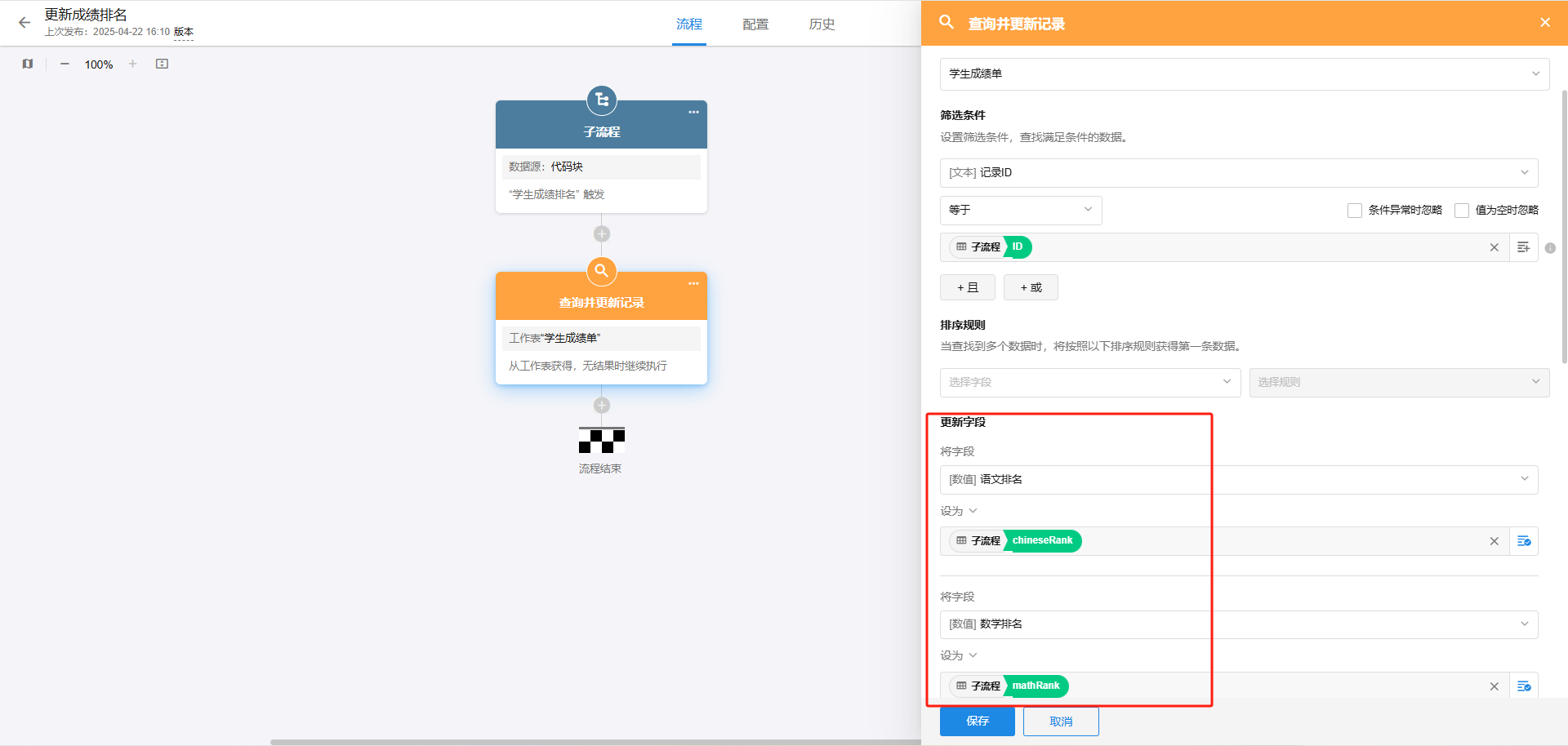Enable 条件异常时忽略 checkbox
Viewport: 1568px width, 746px height.
(1355, 211)
